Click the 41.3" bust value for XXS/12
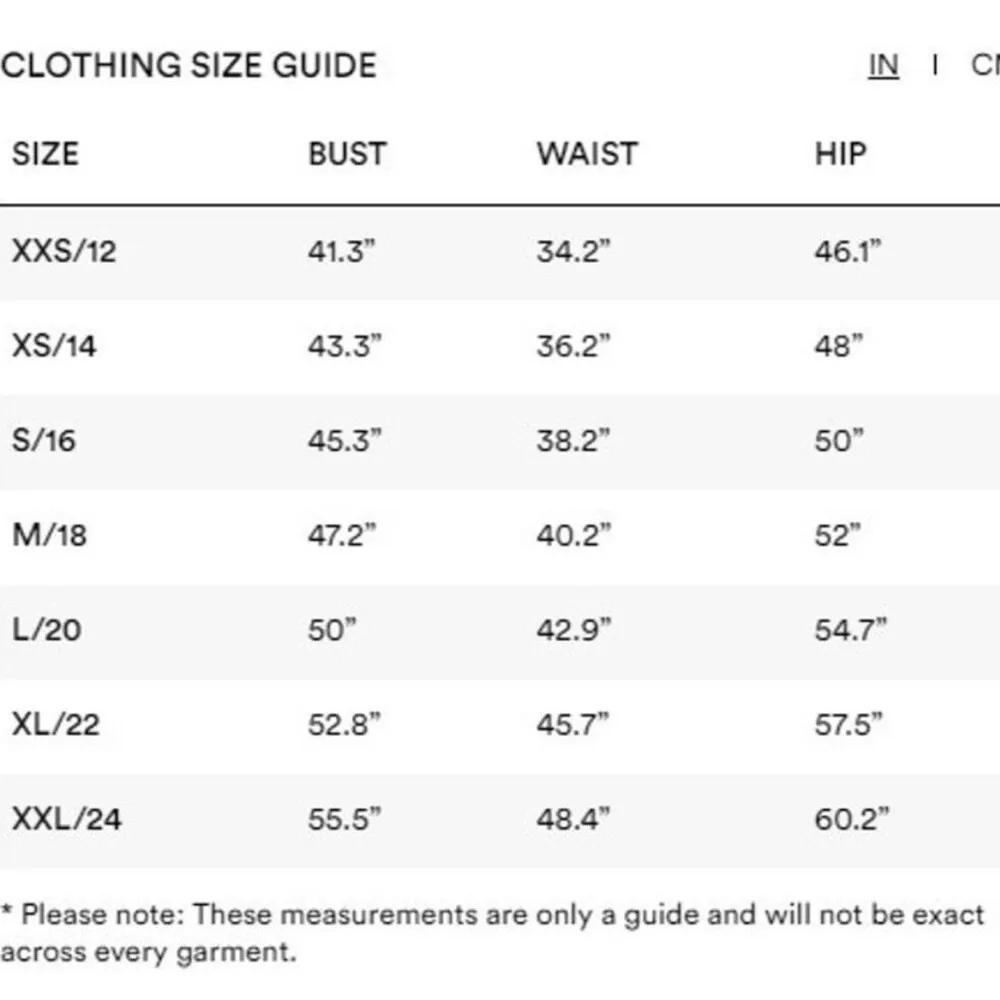The height and width of the screenshot is (1000, 1000). tap(341, 251)
